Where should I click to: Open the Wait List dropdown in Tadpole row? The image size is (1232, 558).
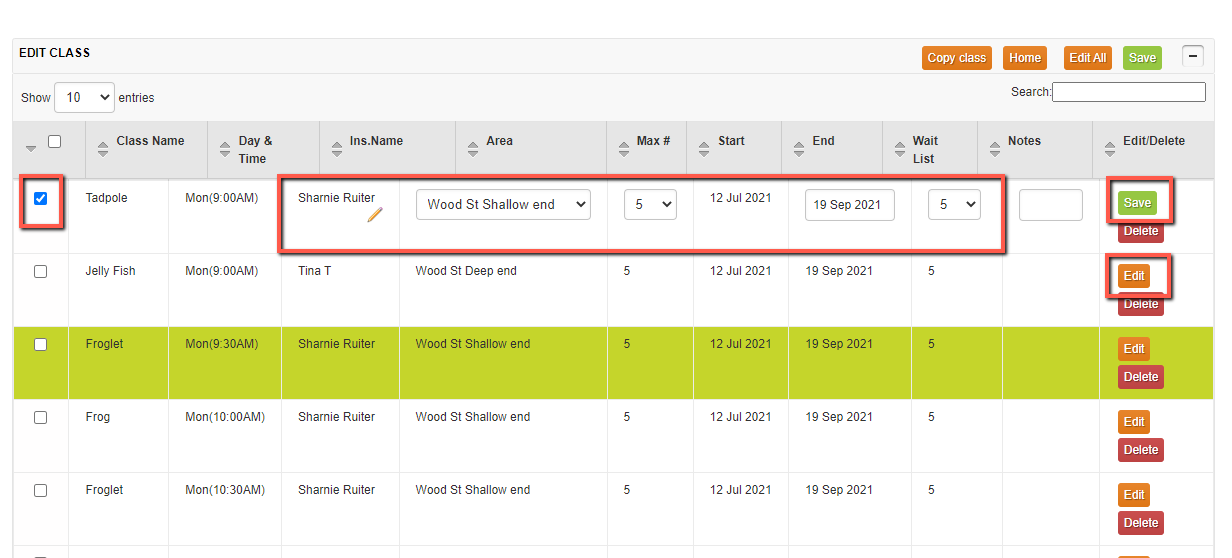pos(954,204)
